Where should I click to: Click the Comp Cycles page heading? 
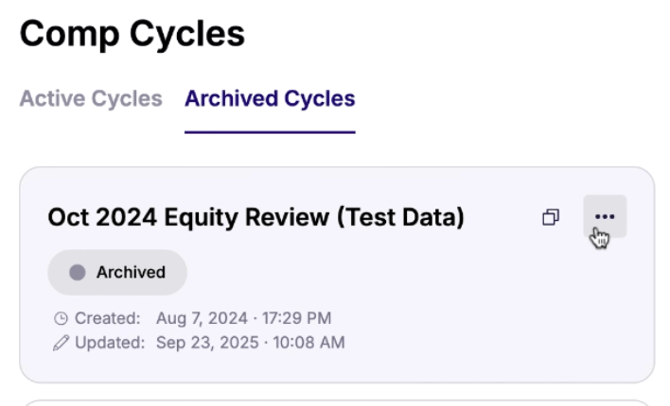coord(132,34)
